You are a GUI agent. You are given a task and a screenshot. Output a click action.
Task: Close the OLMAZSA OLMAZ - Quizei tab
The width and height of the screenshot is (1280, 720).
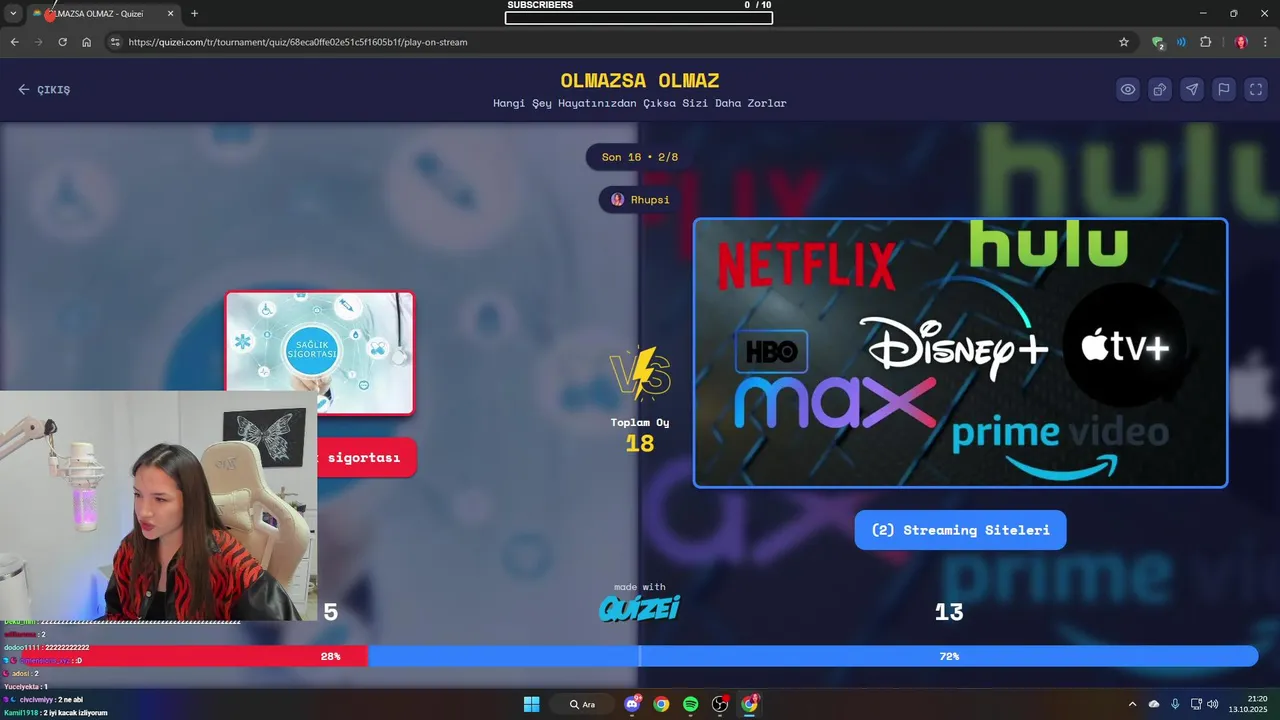(170, 14)
